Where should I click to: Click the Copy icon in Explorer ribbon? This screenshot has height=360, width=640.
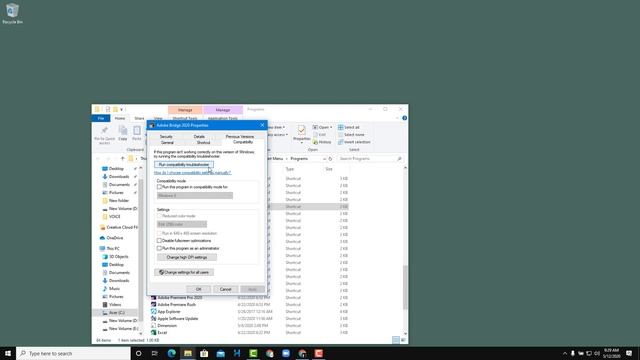[x=122, y=133]
